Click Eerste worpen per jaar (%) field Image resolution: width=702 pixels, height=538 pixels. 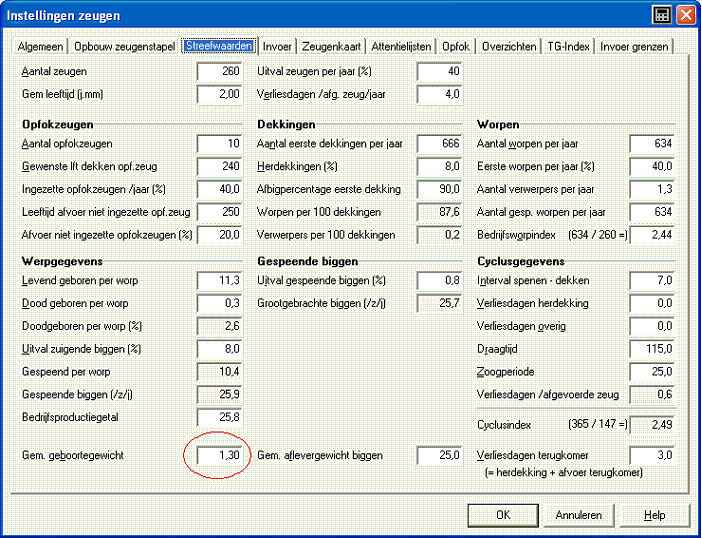652,167
